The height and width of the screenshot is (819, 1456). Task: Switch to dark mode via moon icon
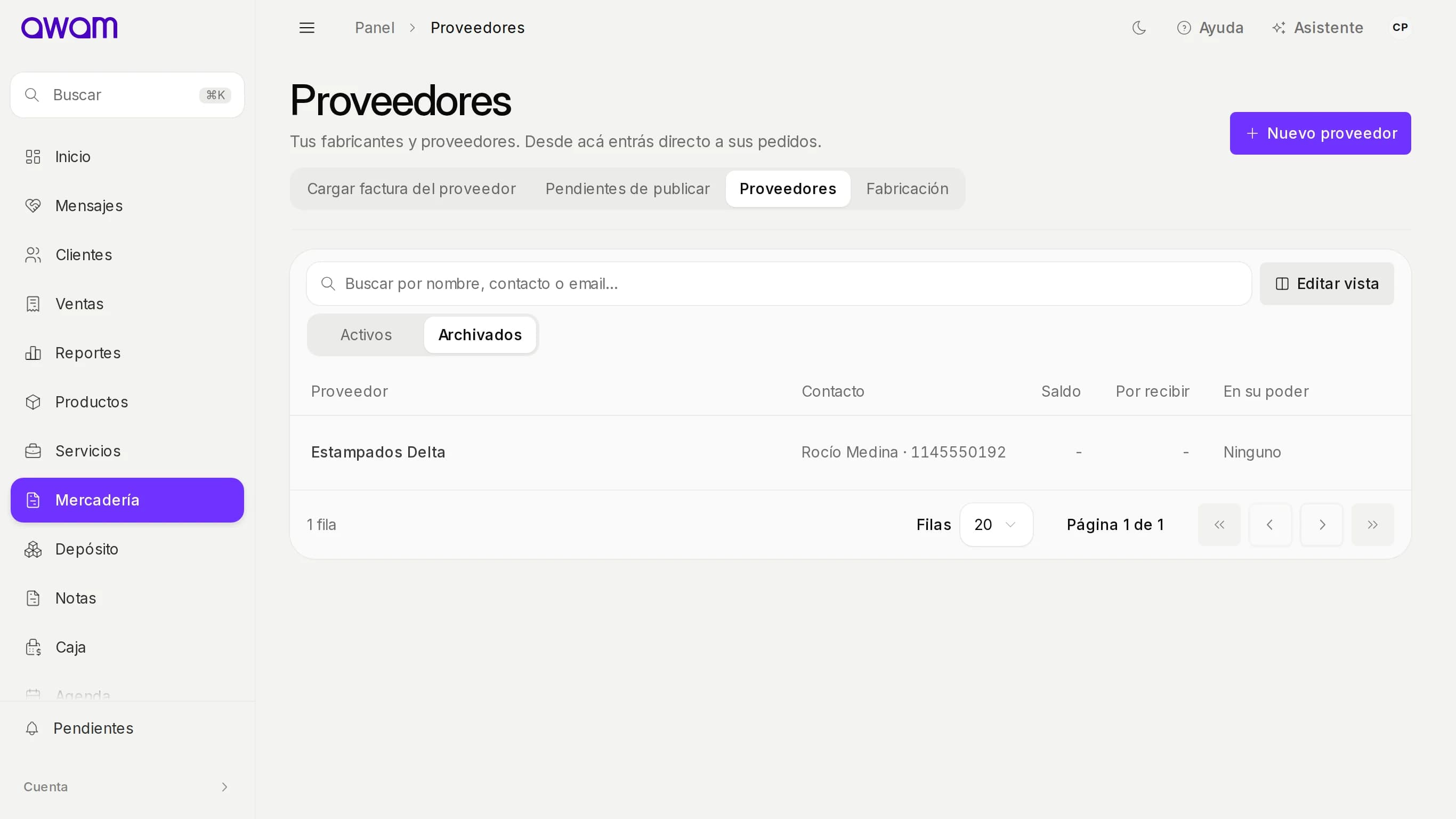[x=1139, y=28]
